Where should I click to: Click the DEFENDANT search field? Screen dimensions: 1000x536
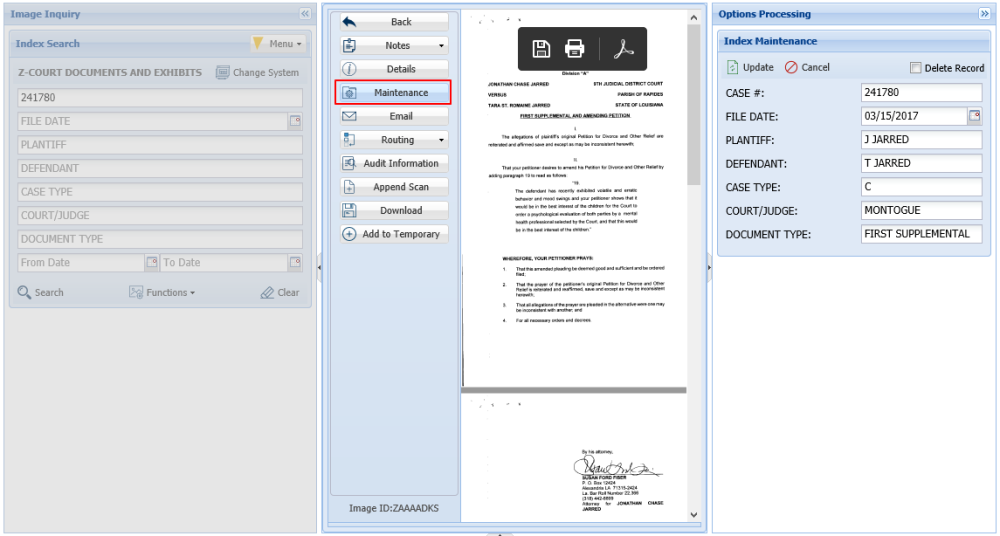160,168
